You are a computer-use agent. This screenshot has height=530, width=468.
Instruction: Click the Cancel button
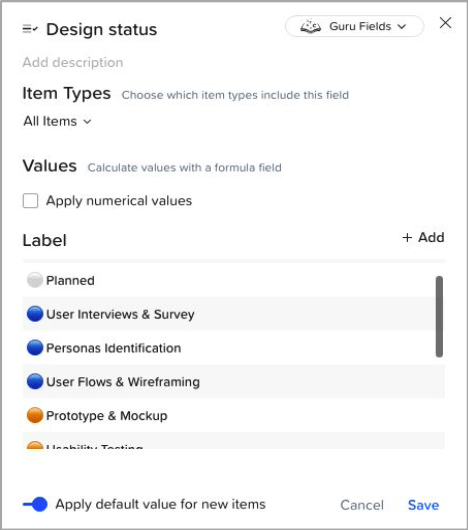(x=362, y=505)
